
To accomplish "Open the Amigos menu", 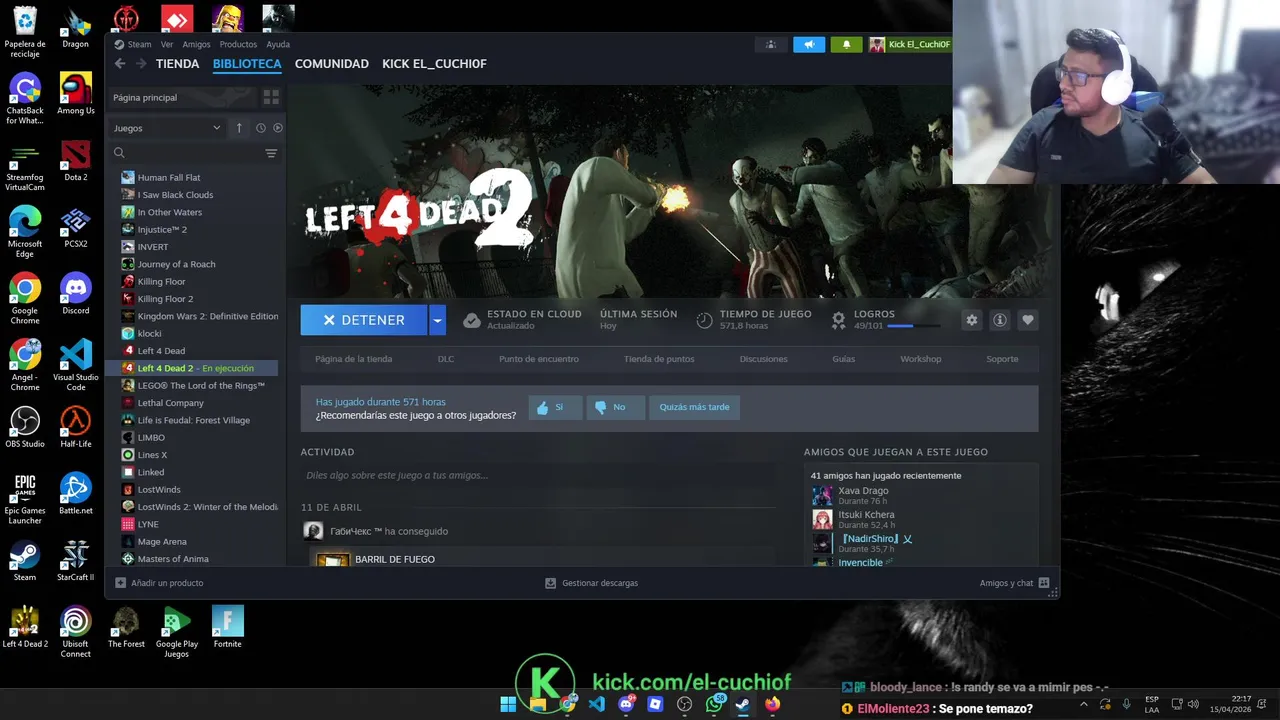I will [196, 44].
